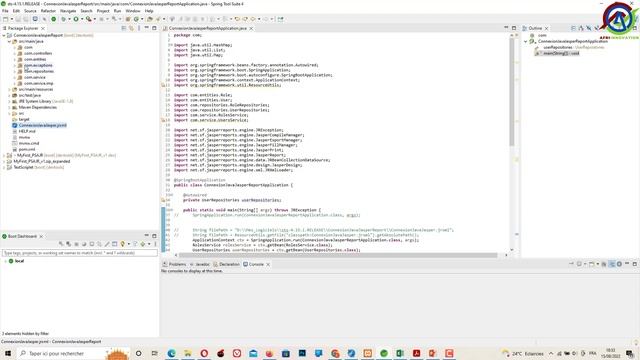Collapse the ConnexionJavaJasperReport project node

coord(4,36)
